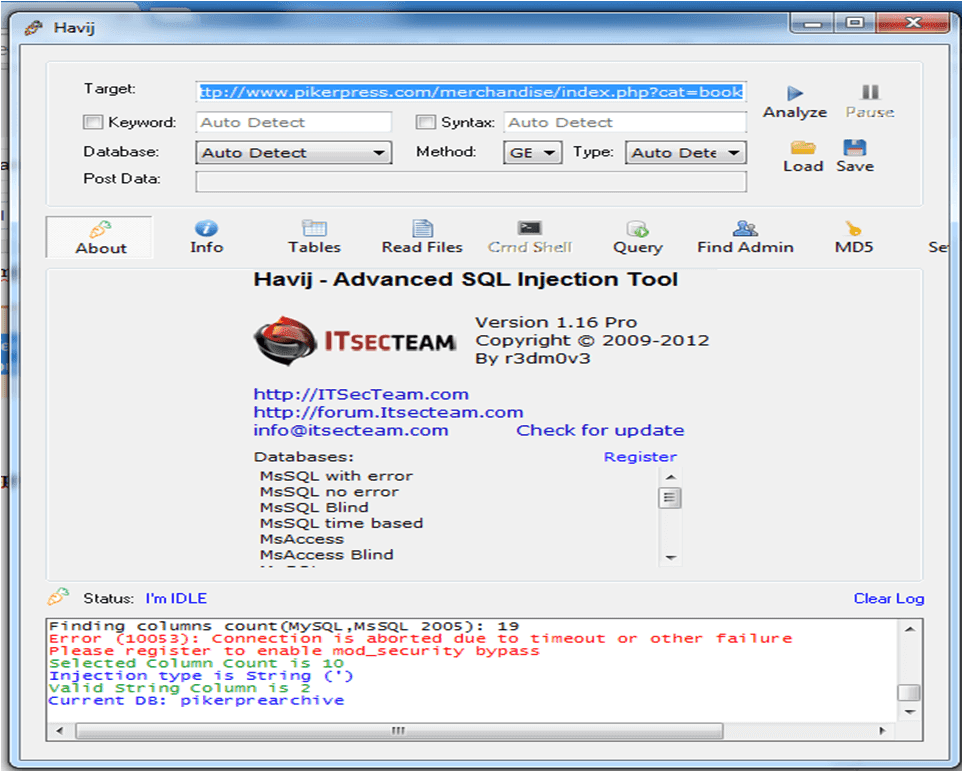Viewport: 963px width, 772px height.
Task: Select MsAccess Blind entry
Action: 326,555
